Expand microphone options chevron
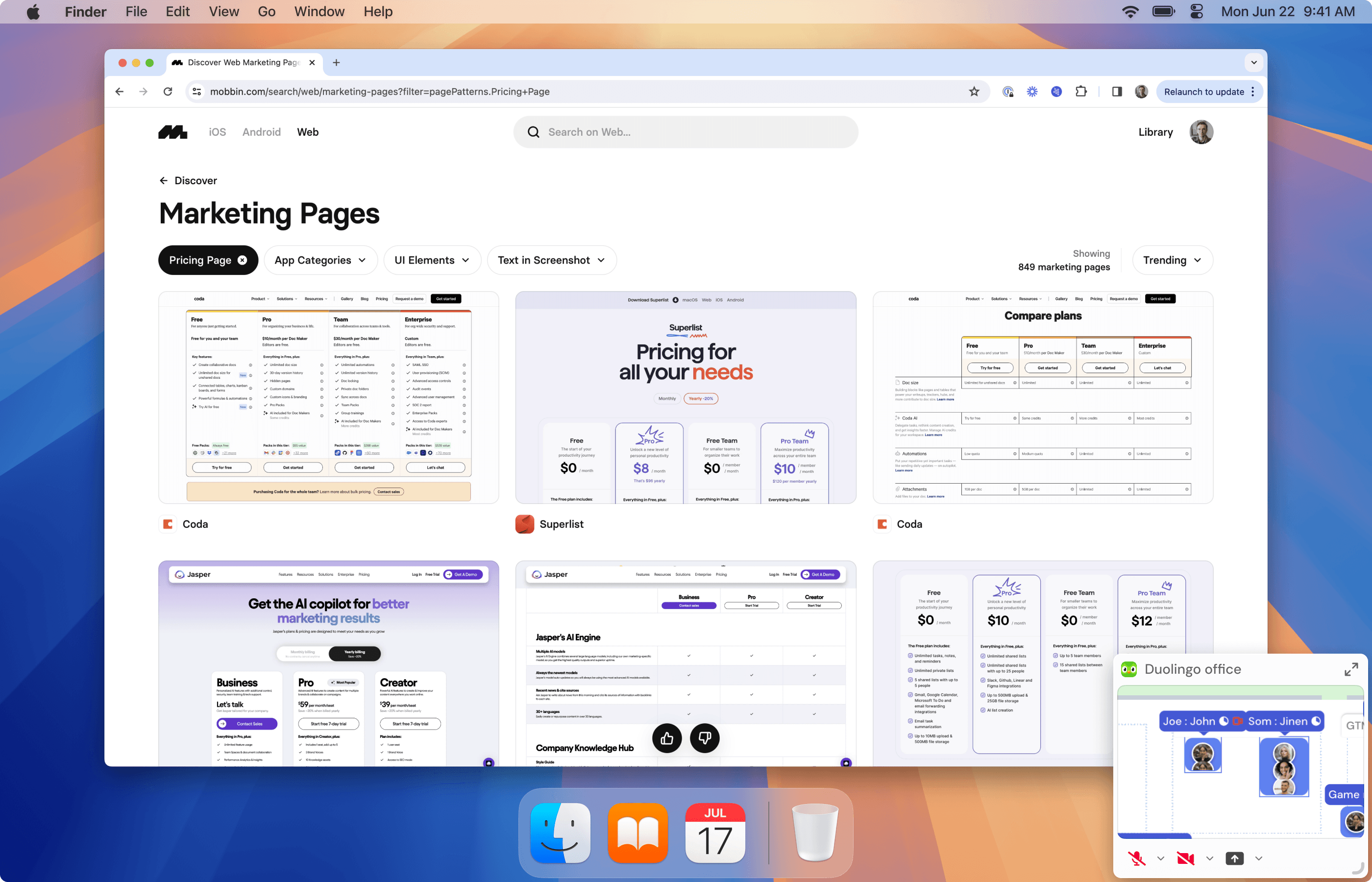The height and width of the screenshot is (882, 1372). (1161, 858)
